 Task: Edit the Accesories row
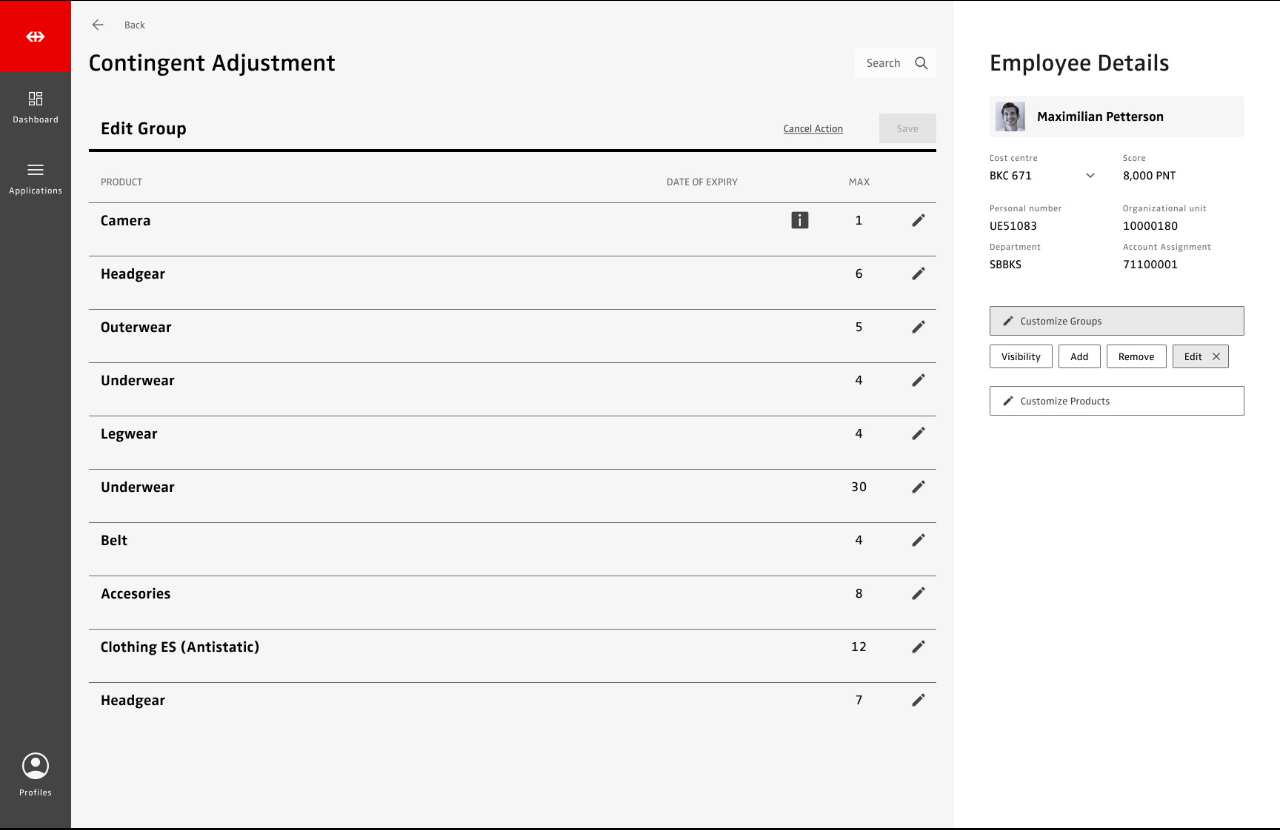point(918,593)
